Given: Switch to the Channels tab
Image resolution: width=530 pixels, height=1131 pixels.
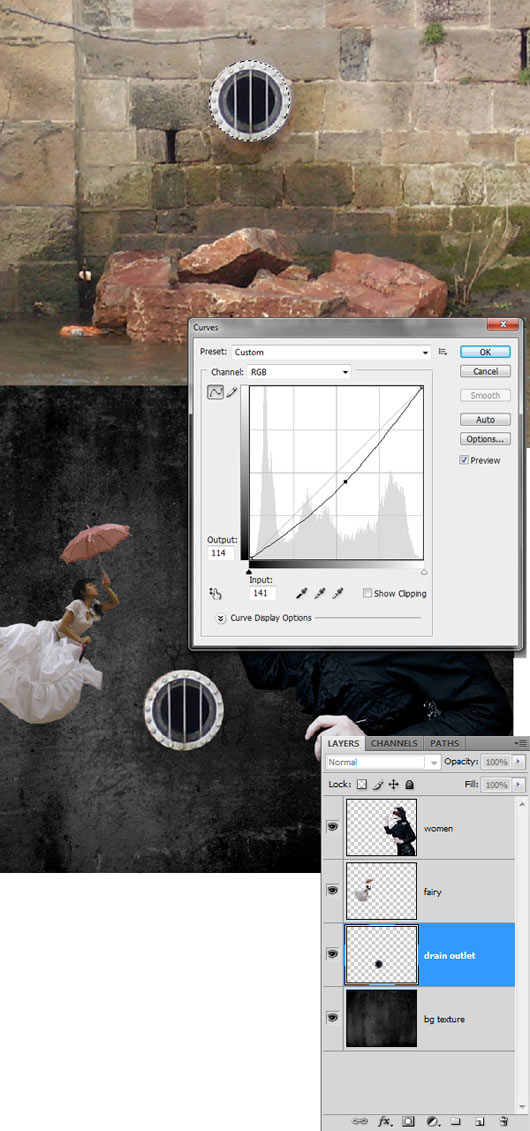Looking at the screenshot, I should (x=394, y=743).
